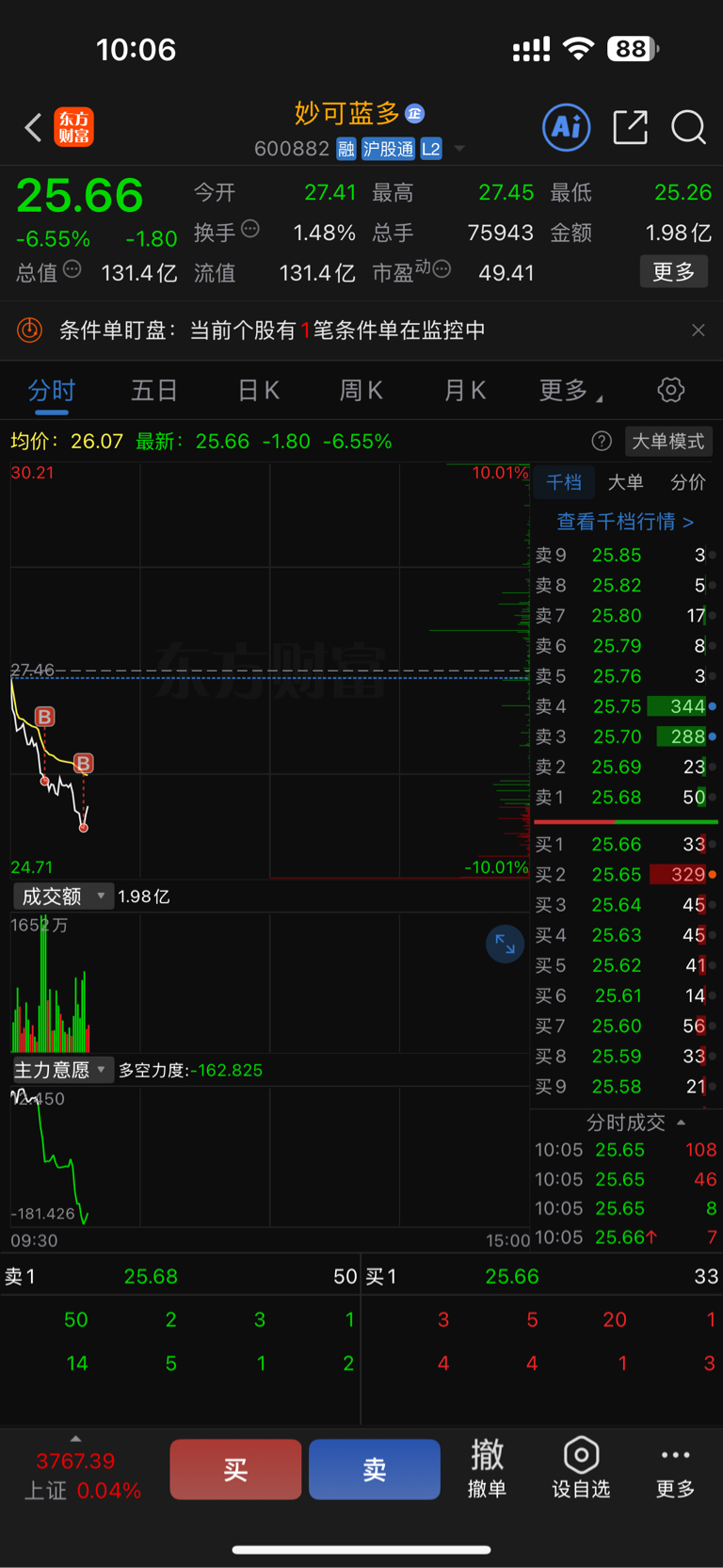The height and width of the screenshot is (1568, 723).
Task: Tap the info icon next to 换手
Action: (250, 229)
